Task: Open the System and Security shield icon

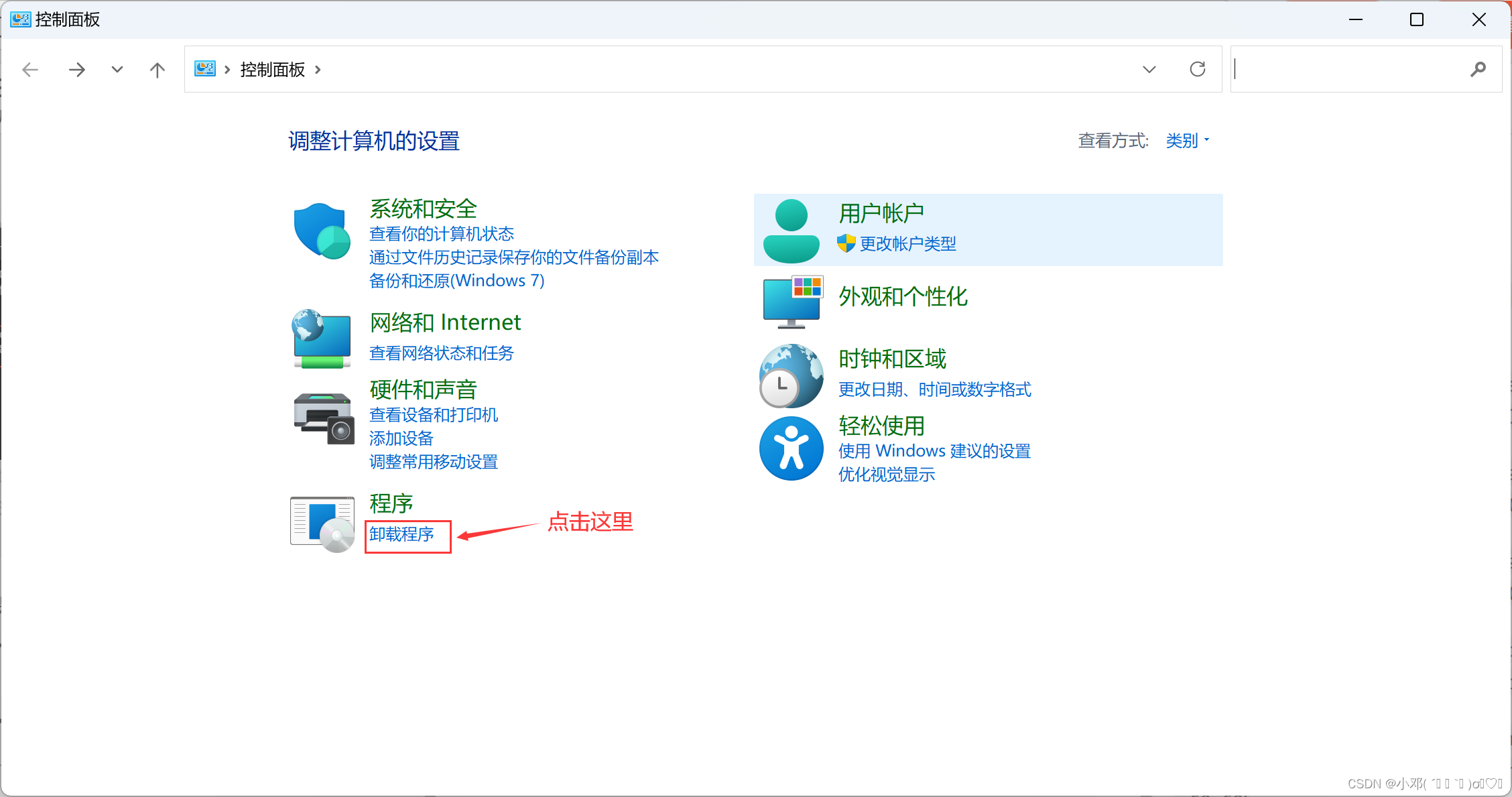Action: tap(322, 231)
